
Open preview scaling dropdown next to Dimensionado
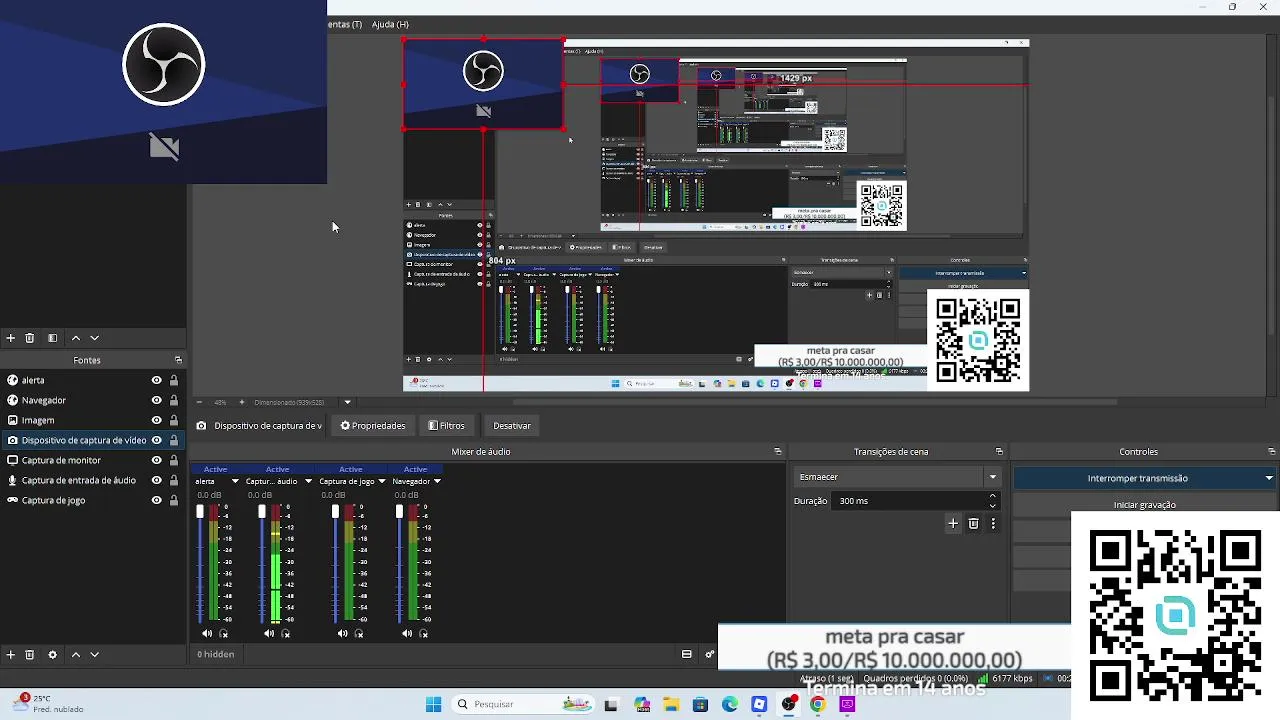click(347, 402)
